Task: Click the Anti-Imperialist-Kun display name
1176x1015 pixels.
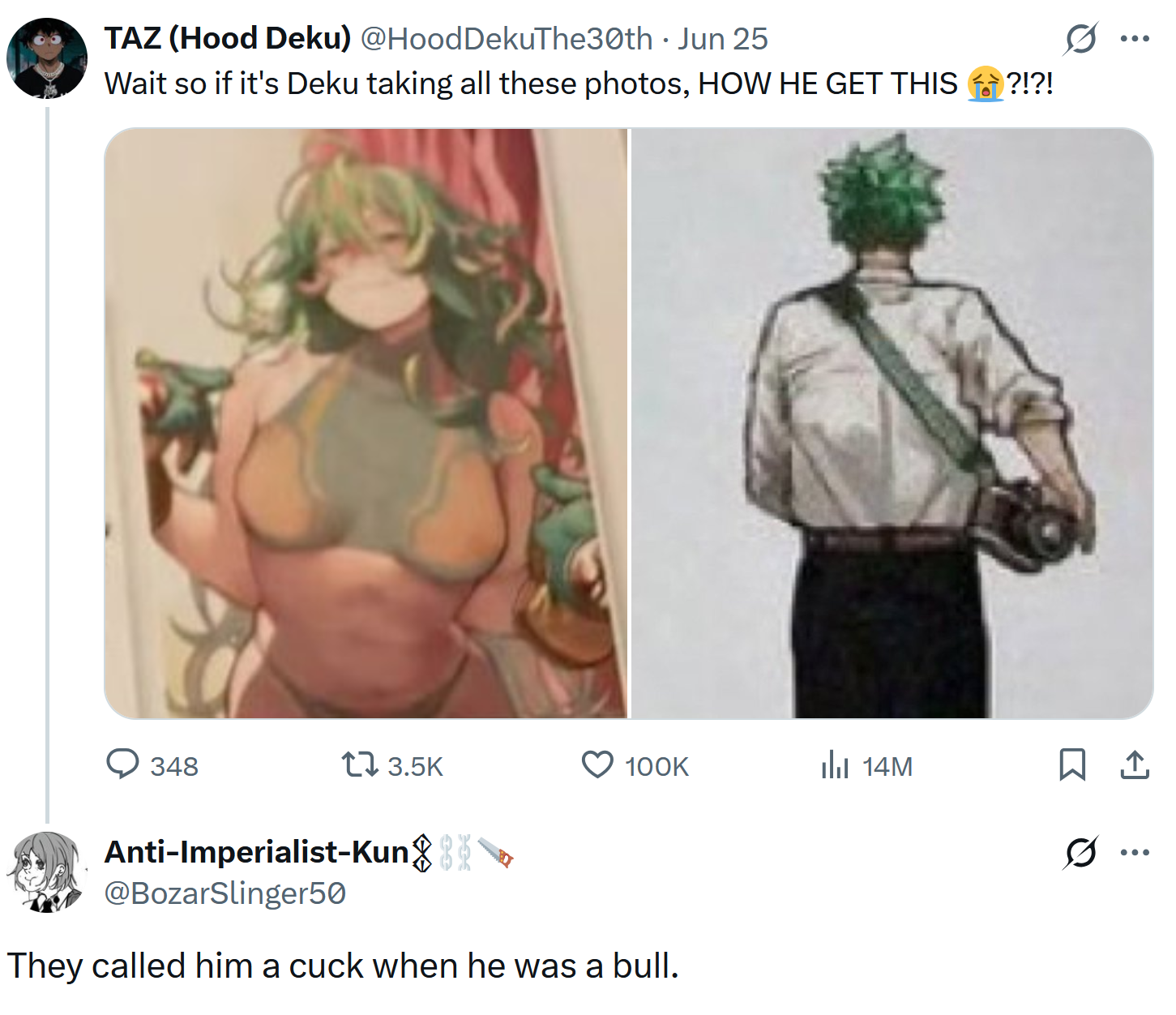Action: click(x=256, y=852)
